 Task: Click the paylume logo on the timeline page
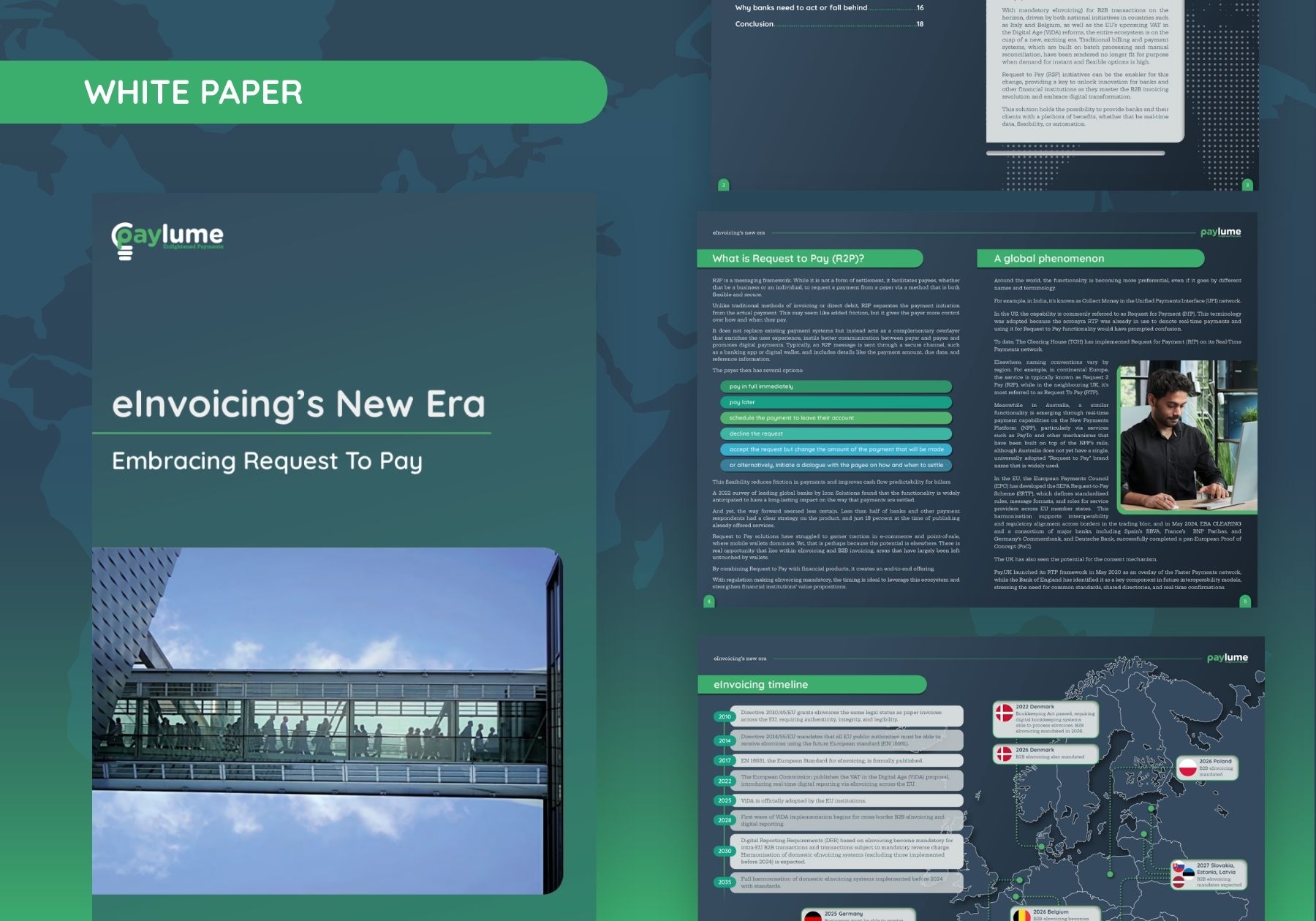(1227, 658)
